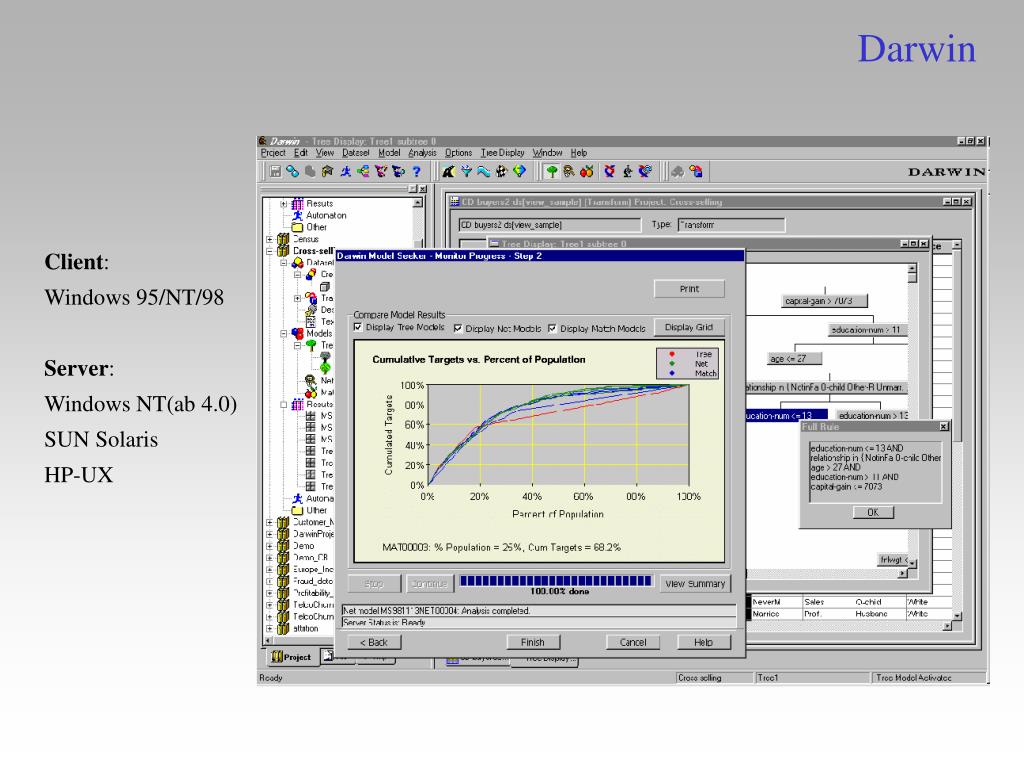Image resolution: width=1024 pixels, height=768 pixels.
Task: Click the Models icon in project tree
Action: 297,333
